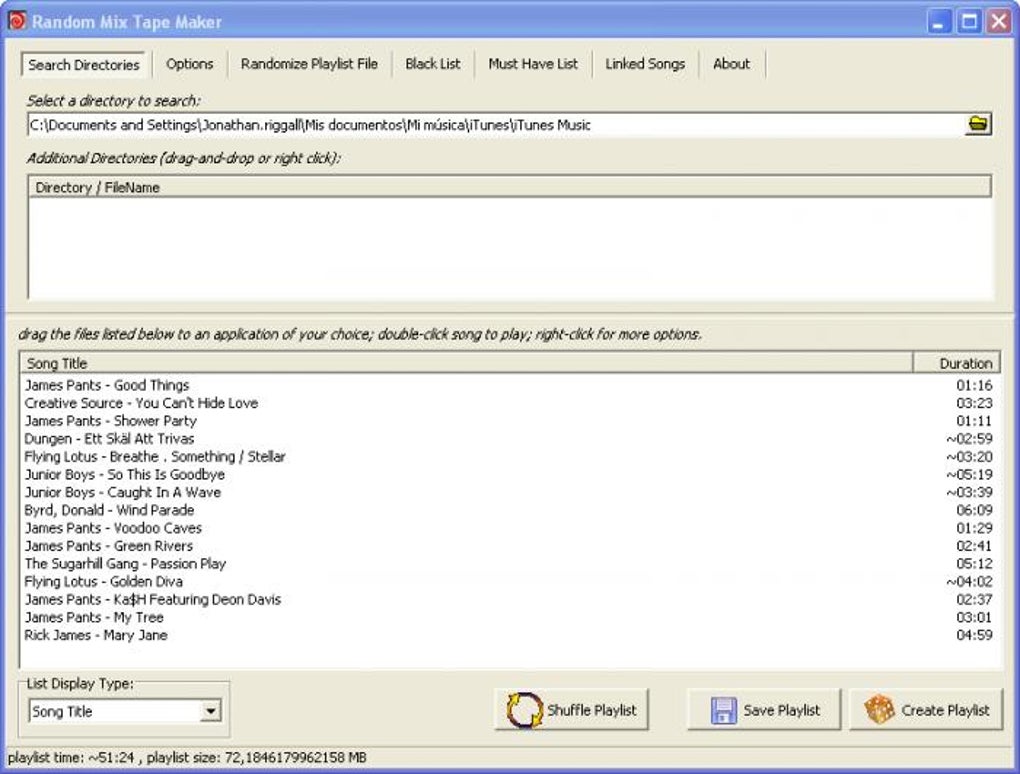Click the Save Playlist button
This screenshot has width=1020, height=774.
[764, 710]
